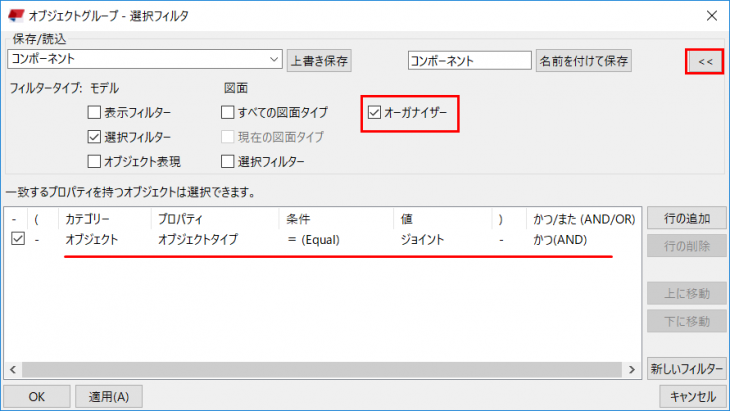Toggle the model 選択フィルター checkbox

click(94, 137)
